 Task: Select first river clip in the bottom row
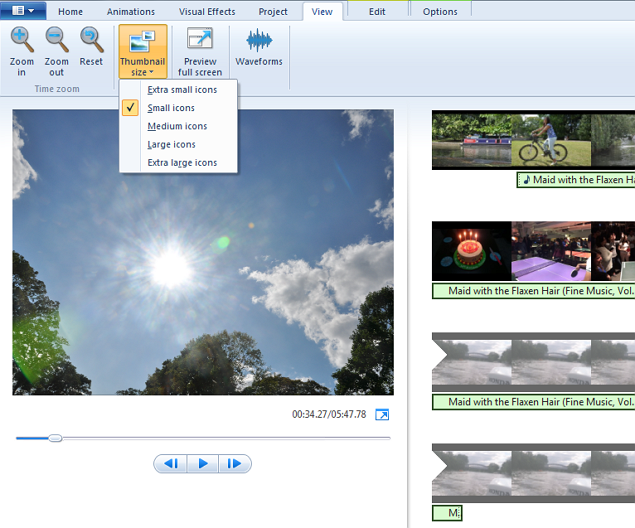click(x=472, y=473)
